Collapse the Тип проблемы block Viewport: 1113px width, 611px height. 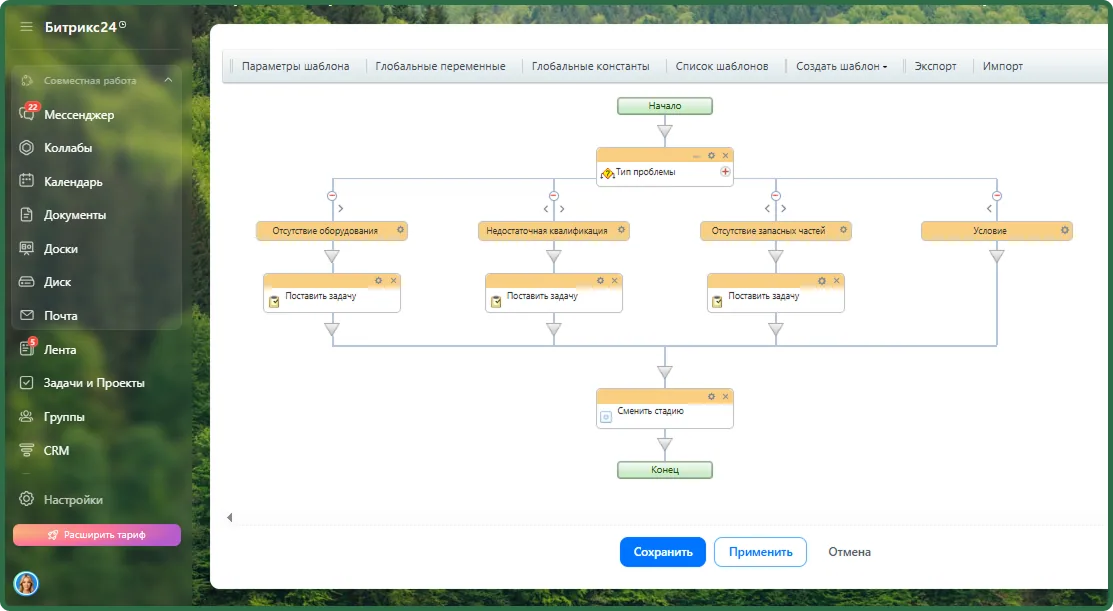click(696, 155)
